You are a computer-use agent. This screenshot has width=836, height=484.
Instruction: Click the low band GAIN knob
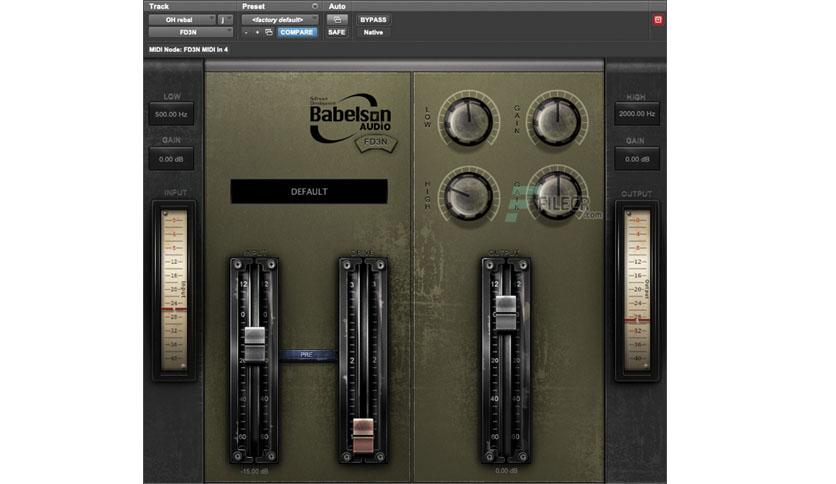click(x=557, y=121)
